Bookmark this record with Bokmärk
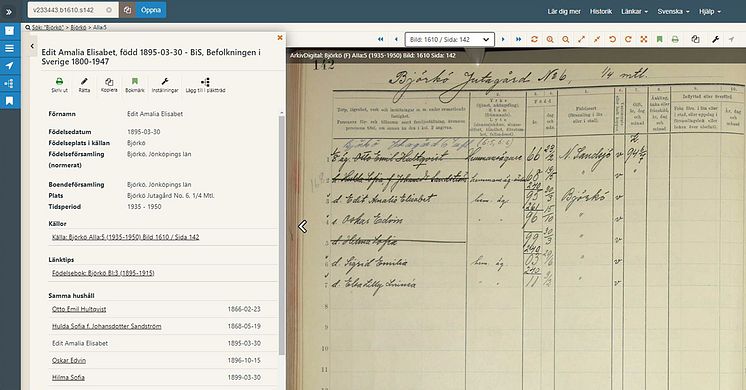Image resolution: width=746 pixels, height=390 pixels. coord(135,85)
